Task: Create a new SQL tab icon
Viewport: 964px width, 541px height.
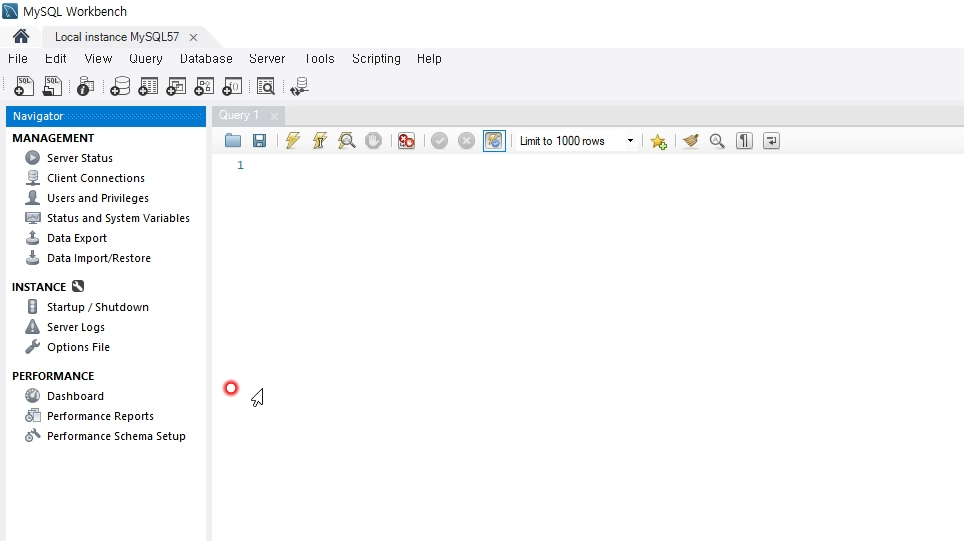Action: click(x=24, y=86)
